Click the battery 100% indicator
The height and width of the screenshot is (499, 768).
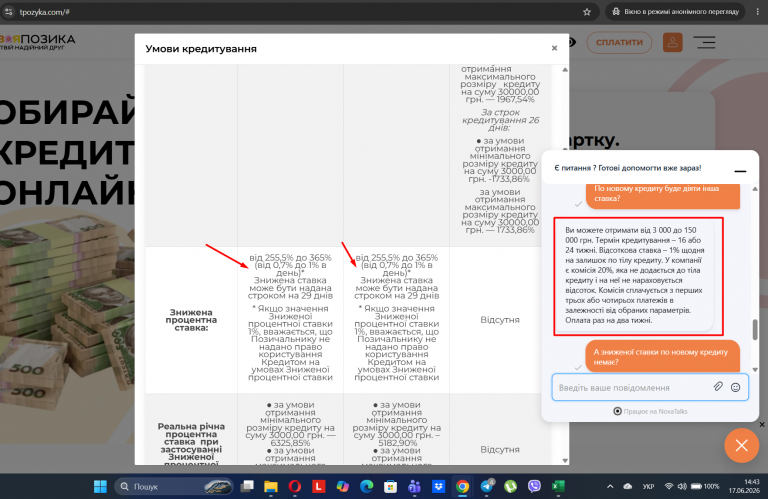705,486
